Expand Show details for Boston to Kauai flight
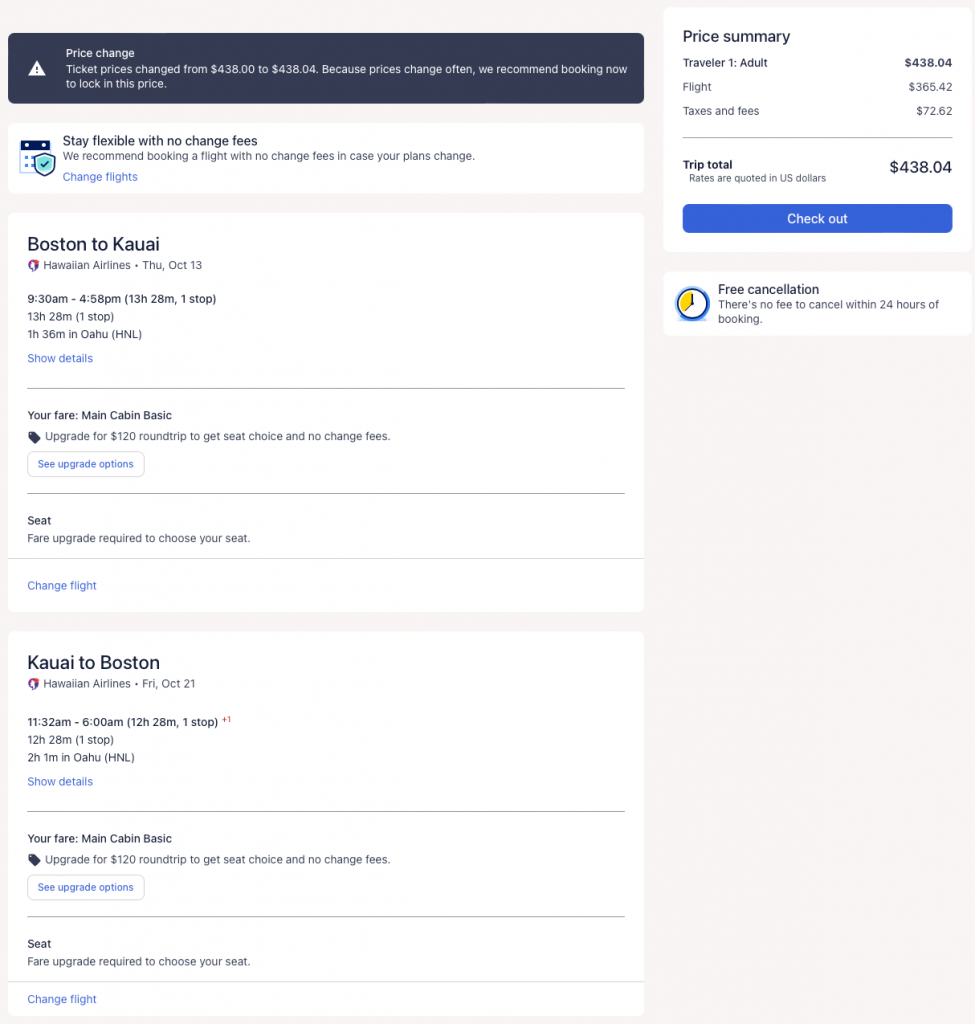 60,358
